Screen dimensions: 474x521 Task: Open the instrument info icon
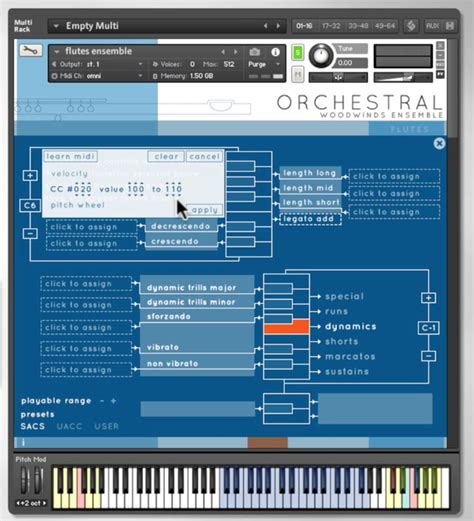click(275, 52)
